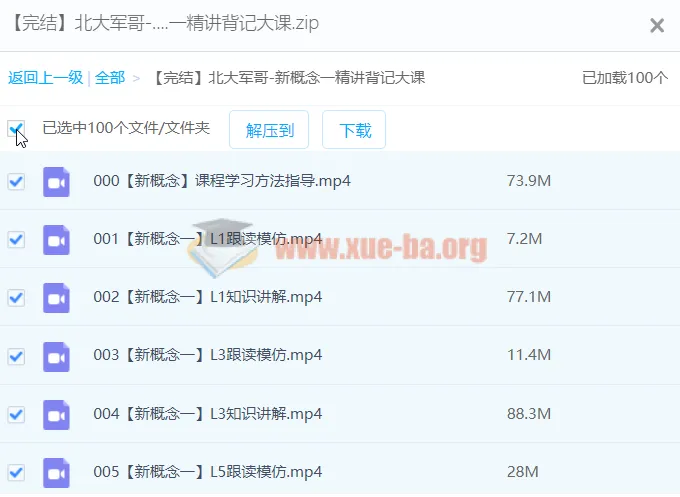Screen dimensions: 680x497
Task: Select the 北大军哥-新概念一精讲背记大课 breadcrumb folder
Action: coord(290,78)
